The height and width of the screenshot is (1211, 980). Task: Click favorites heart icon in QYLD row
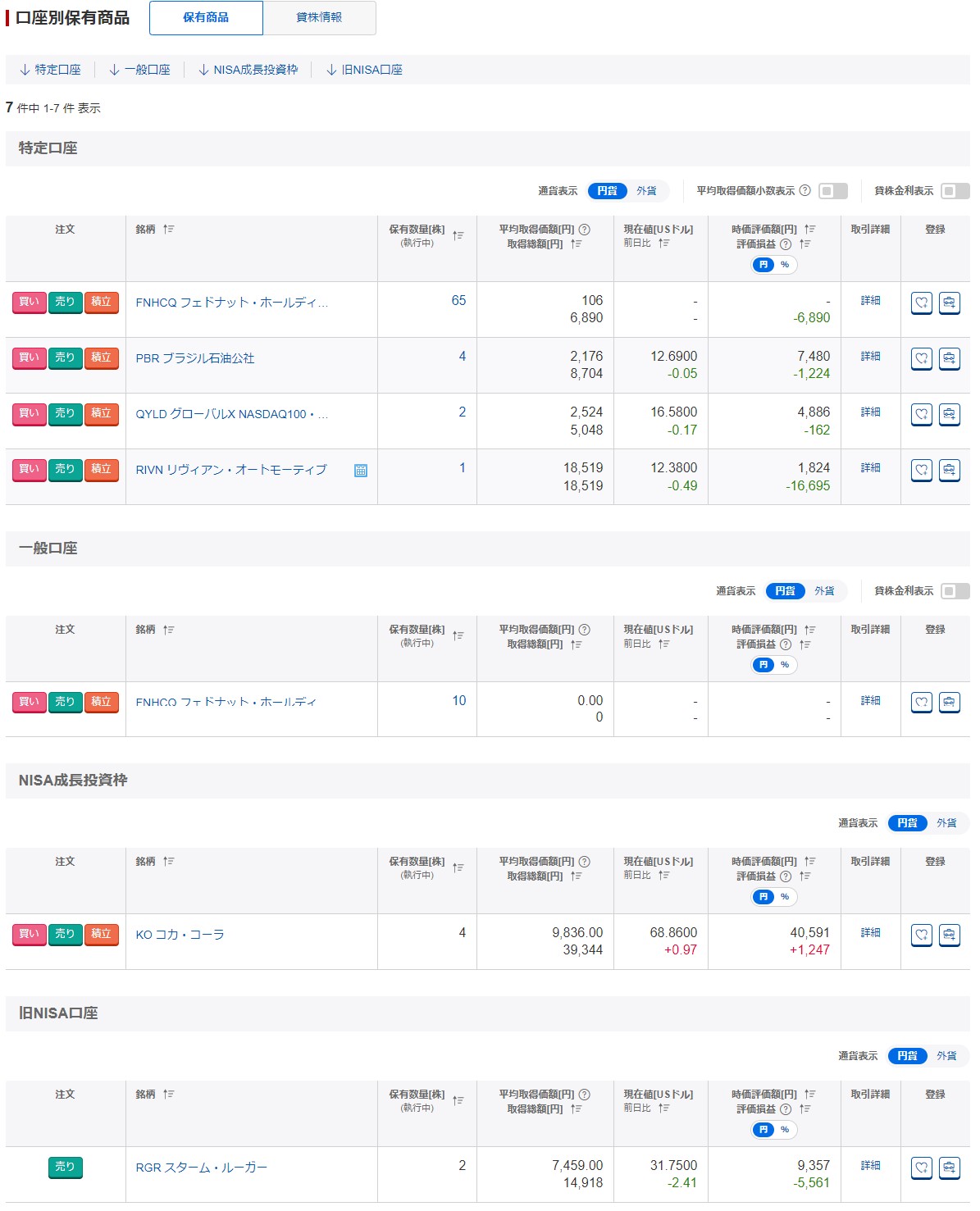(922, 414)
